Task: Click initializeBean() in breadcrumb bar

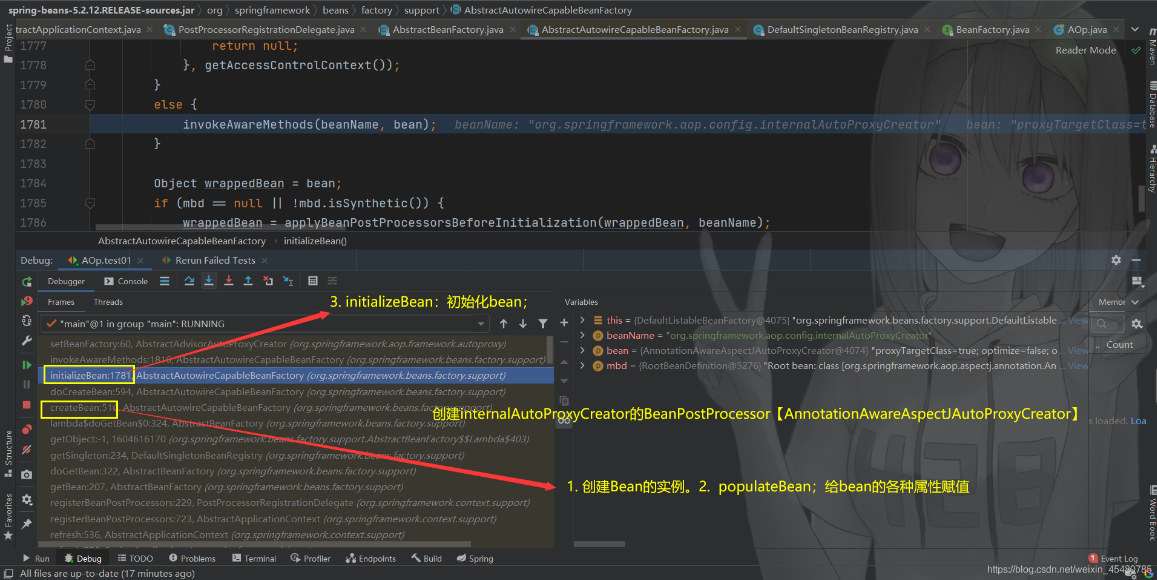Action: [314, 241]
